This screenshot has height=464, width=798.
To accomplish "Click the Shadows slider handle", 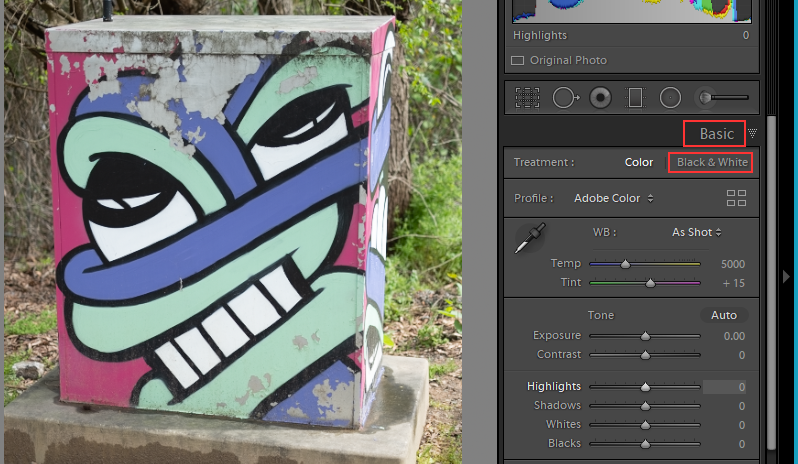I will pyautogui.click(x=645, y=406).
